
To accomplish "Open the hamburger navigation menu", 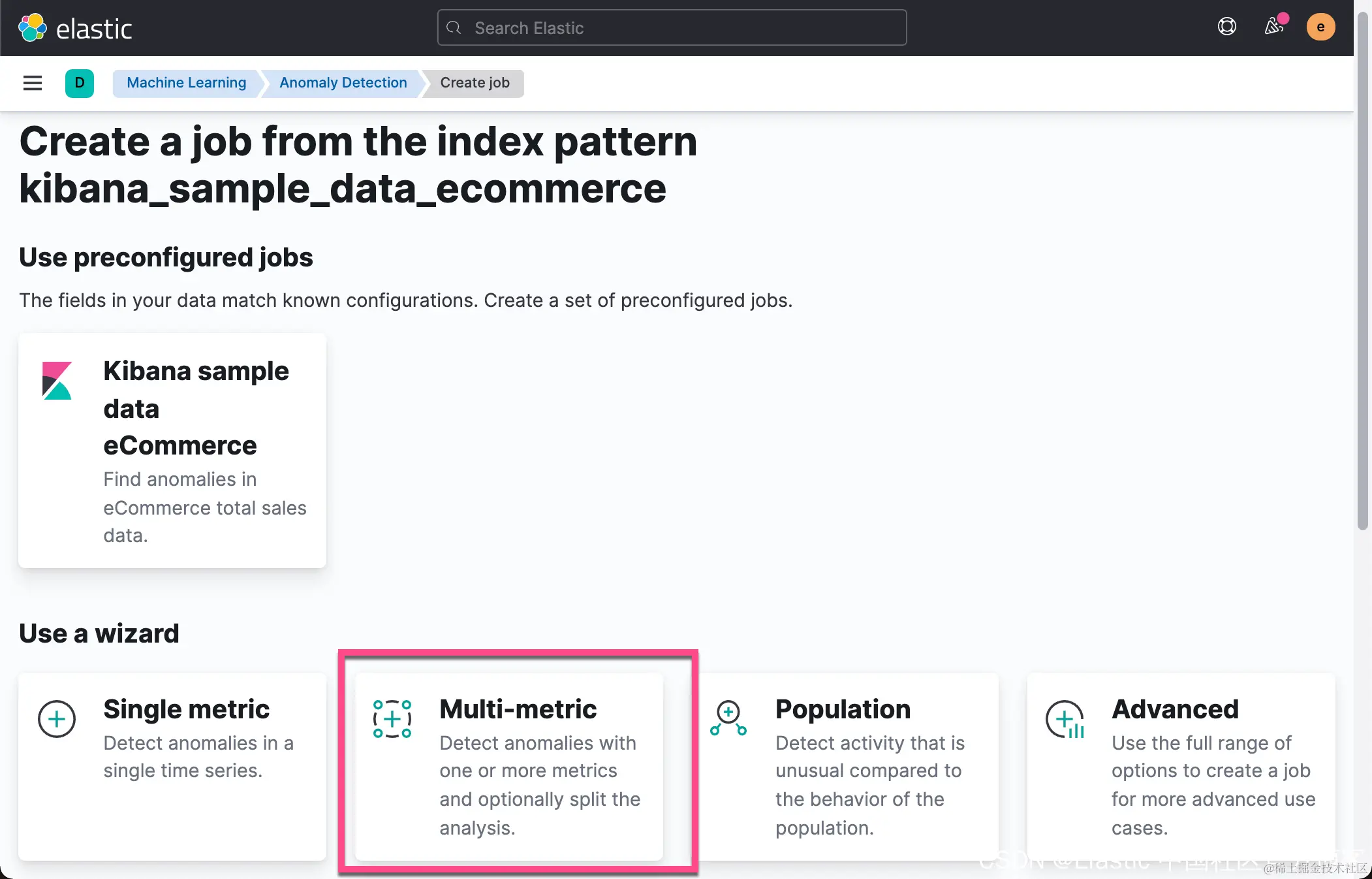I will click(33, 83).
